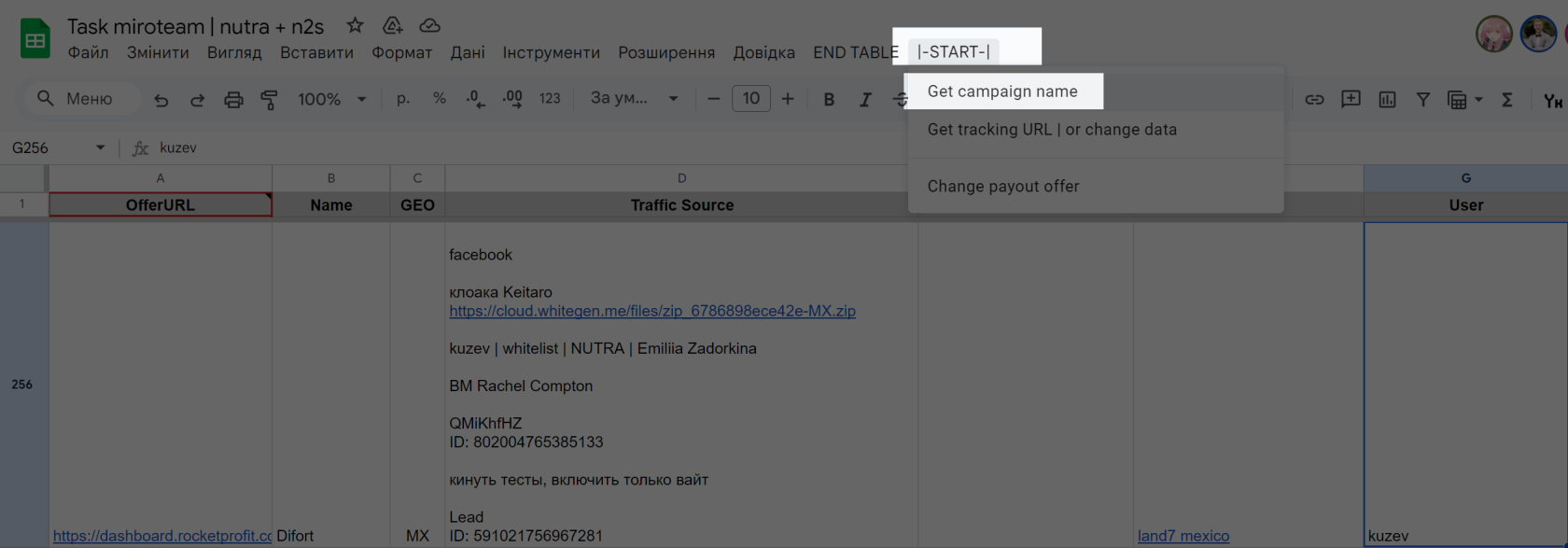
Task: Click the move to folder icon
Action: coord(393,25)
